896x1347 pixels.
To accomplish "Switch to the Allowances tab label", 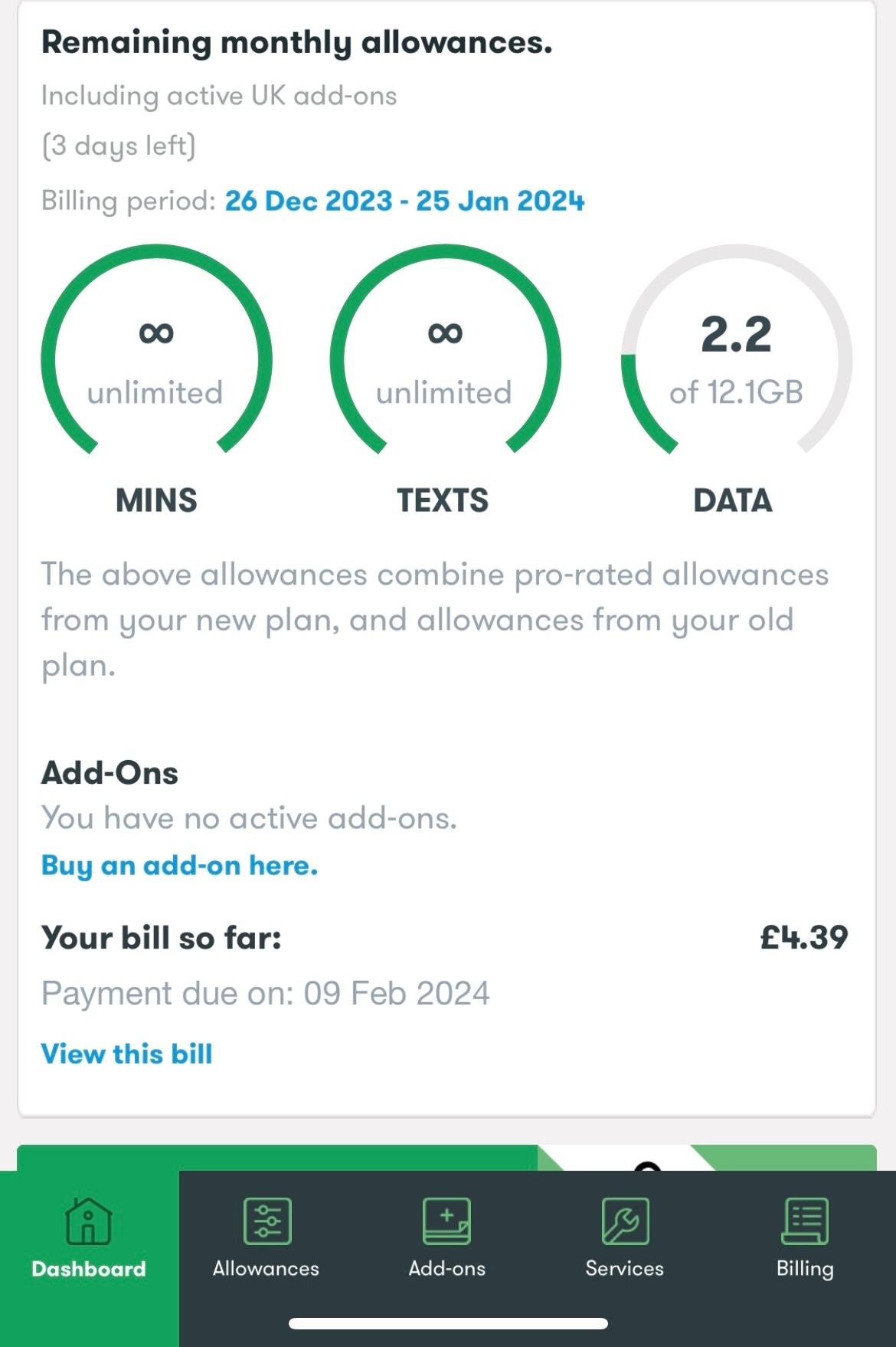I will coord(266,1269).
